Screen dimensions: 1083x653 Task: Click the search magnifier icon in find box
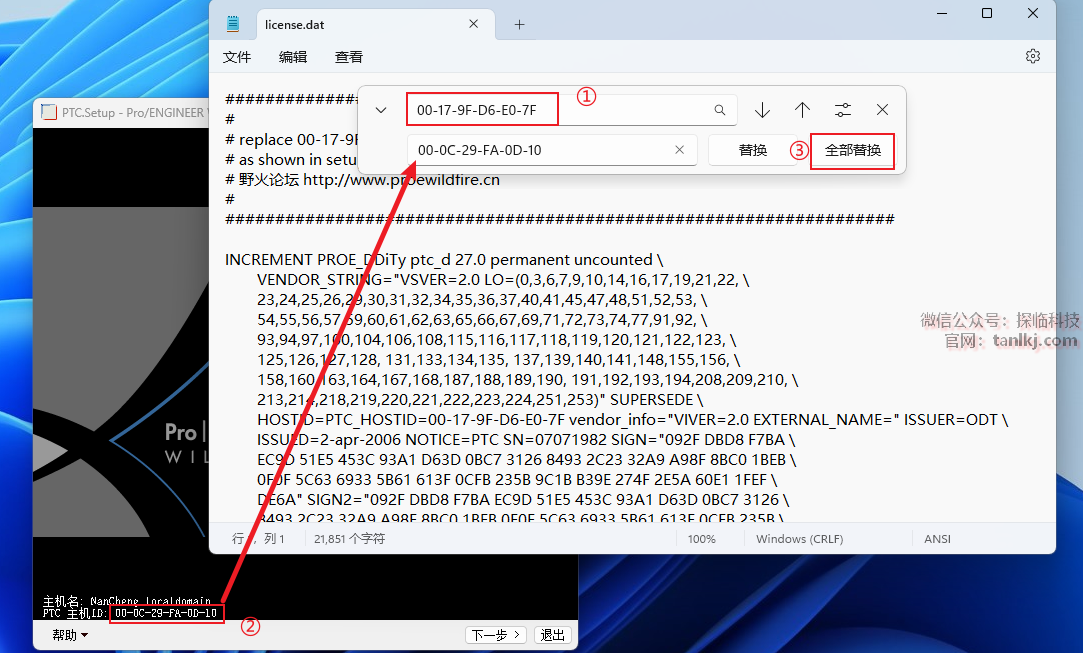click(720, 110)
